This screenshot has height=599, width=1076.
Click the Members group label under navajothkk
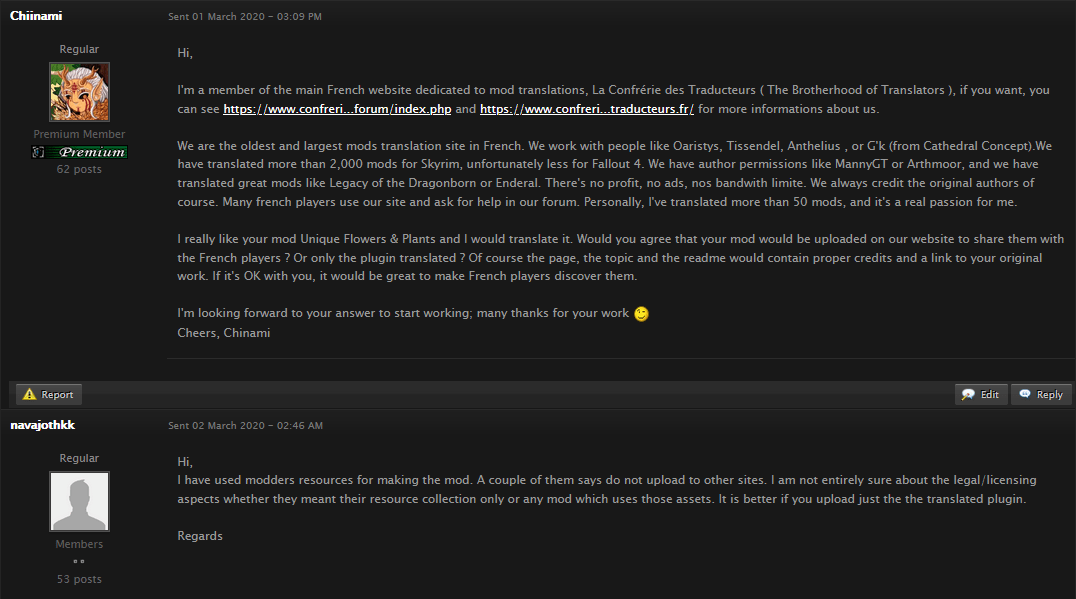coord(79,544)
